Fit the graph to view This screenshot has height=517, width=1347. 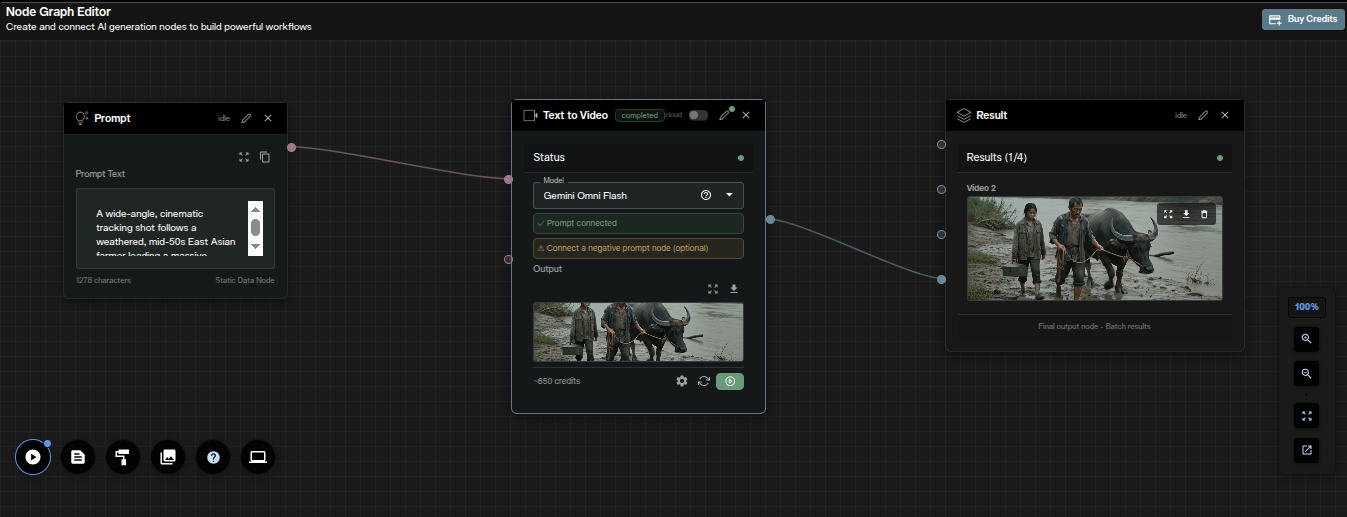point(1307,414)
